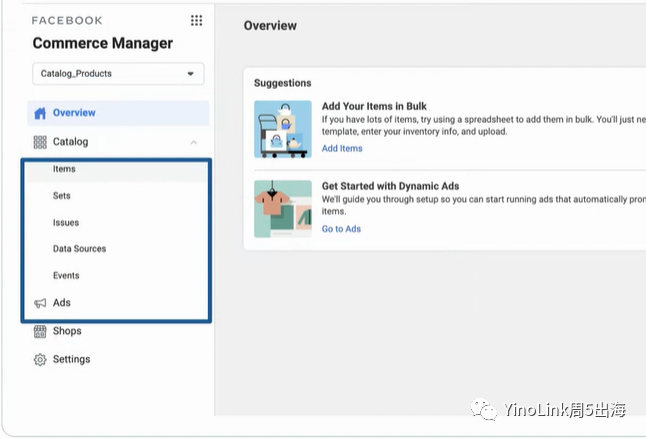The height and width of the screenshot is (439, 646).
Task: Click the Settings gear icon
Action: click(40, 360)
